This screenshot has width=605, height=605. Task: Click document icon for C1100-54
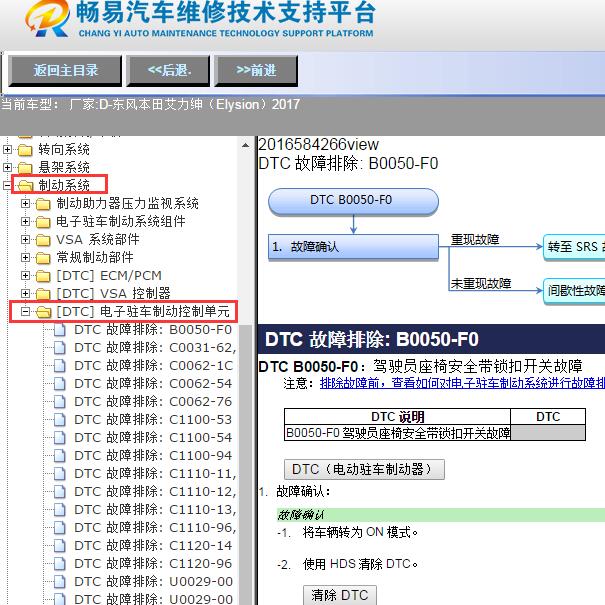60,438
